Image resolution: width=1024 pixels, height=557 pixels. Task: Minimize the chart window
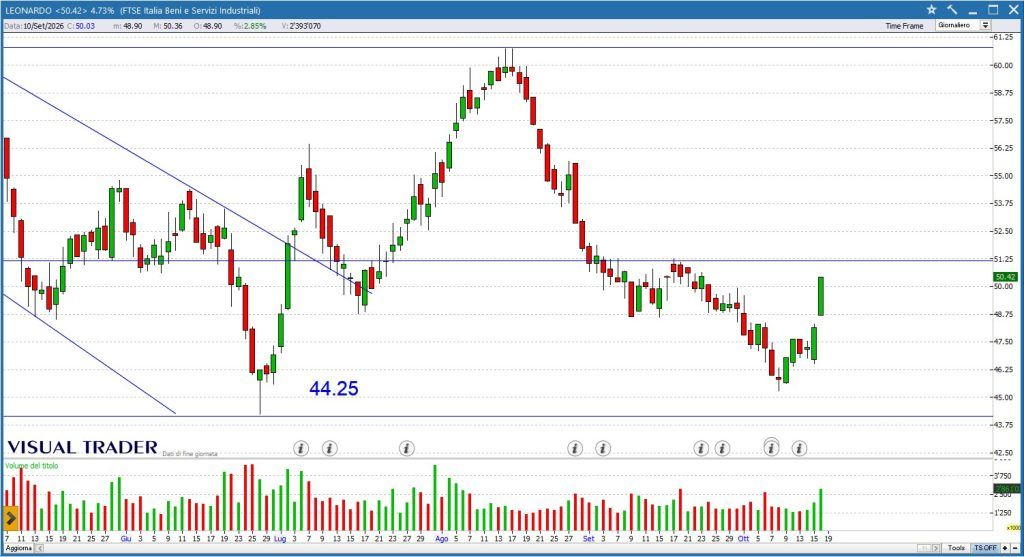972,10
